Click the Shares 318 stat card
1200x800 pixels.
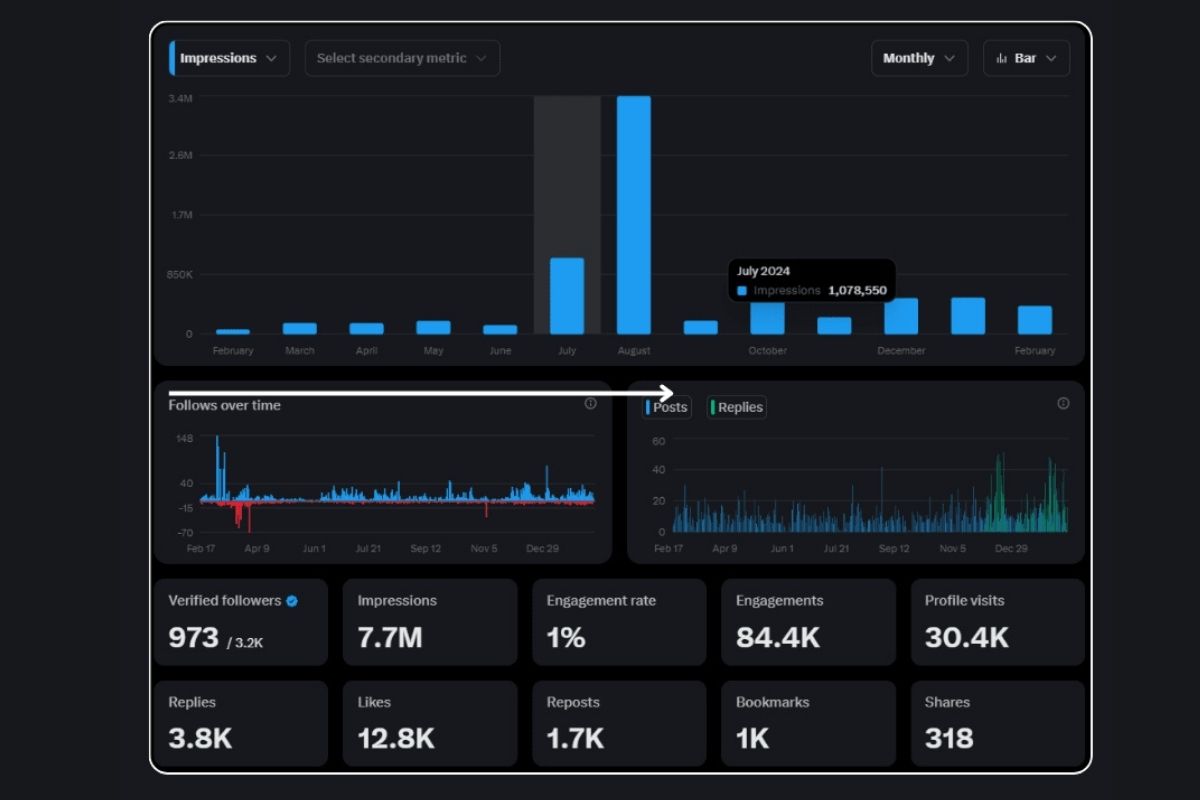997,724
